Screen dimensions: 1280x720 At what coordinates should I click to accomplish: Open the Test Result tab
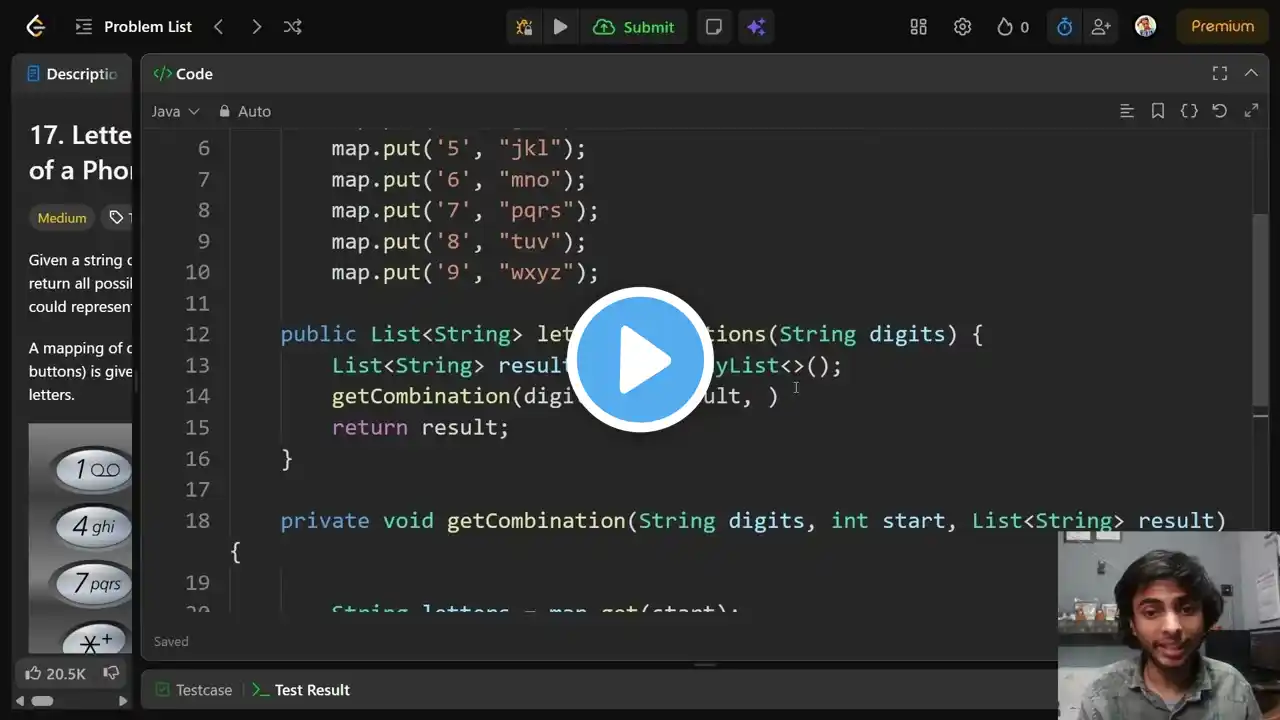[x=301, y=690]
